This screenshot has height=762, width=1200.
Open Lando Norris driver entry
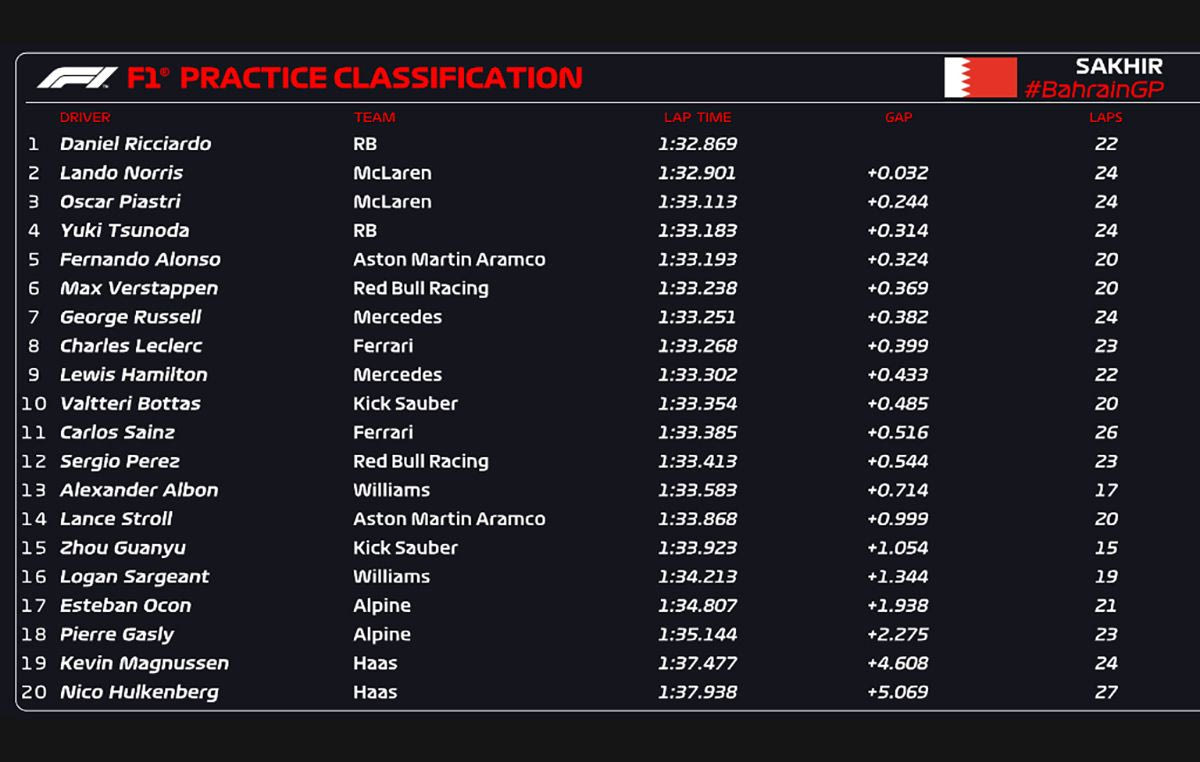(x=121, y=173)
